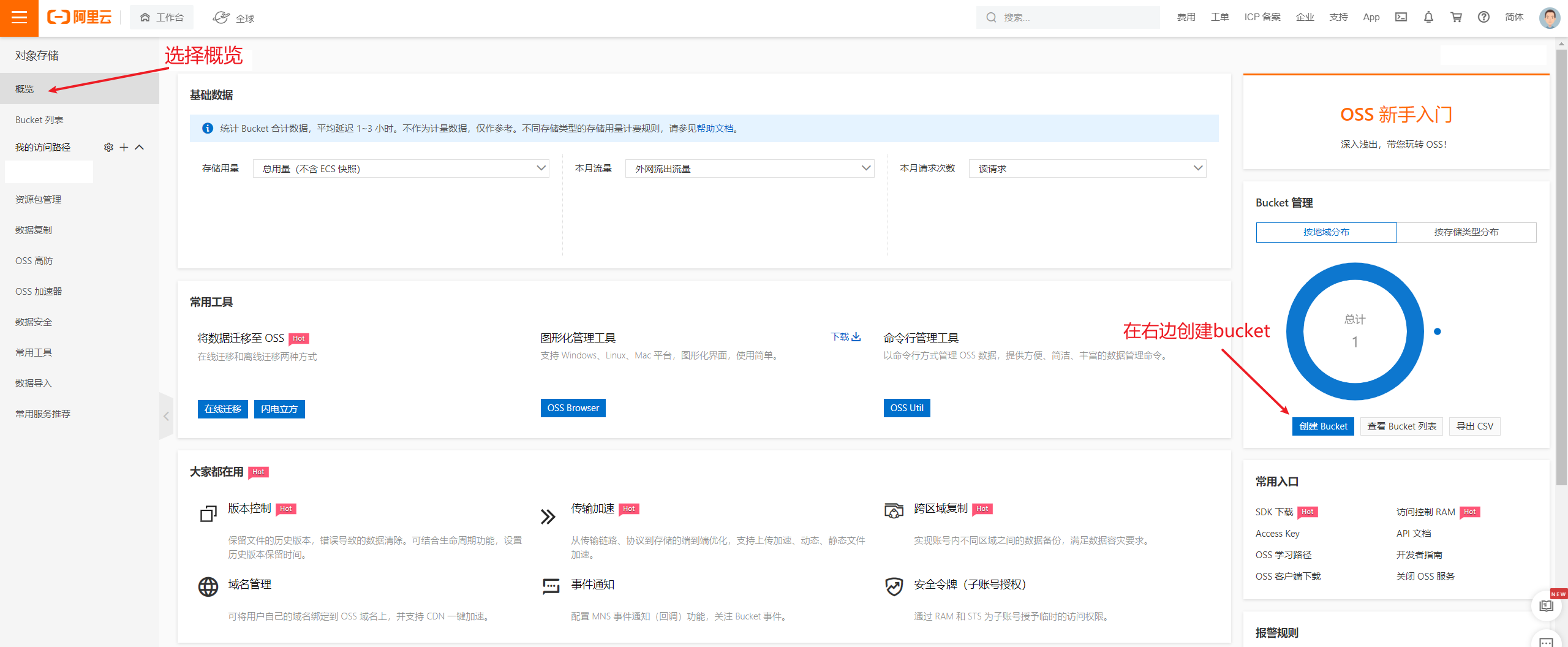Collapse the left sidebar with arrow handle
This screenshot has height=647, width=1568.
pos(166,416)
